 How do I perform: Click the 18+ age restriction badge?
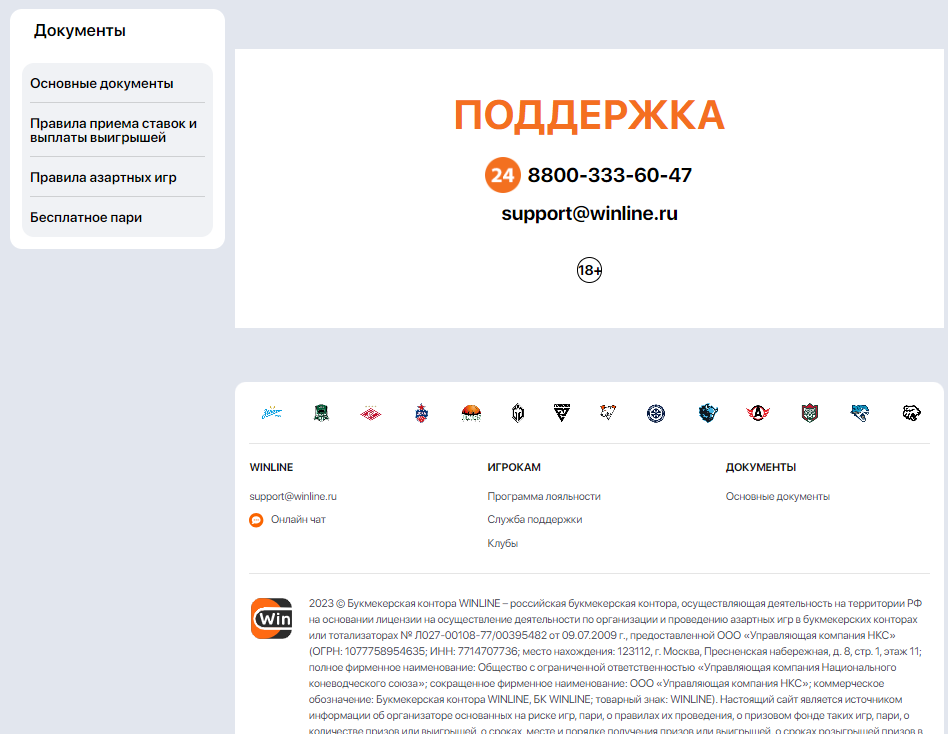click(589, 270)
